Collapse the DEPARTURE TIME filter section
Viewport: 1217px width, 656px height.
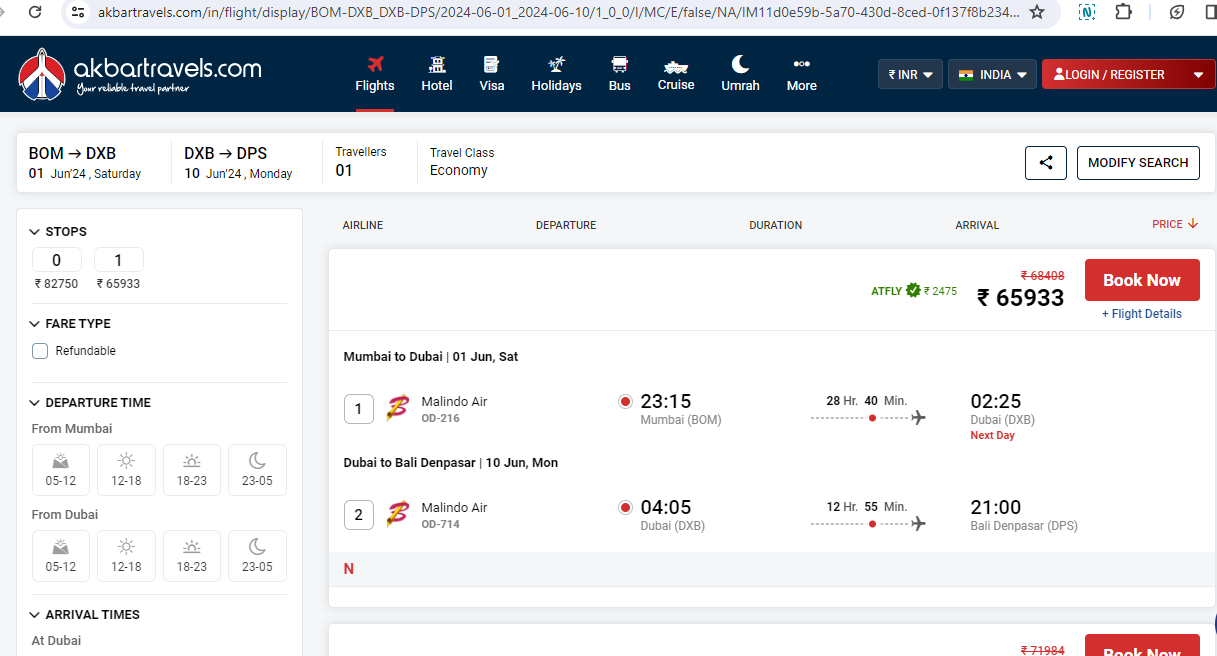pos(91,403)
